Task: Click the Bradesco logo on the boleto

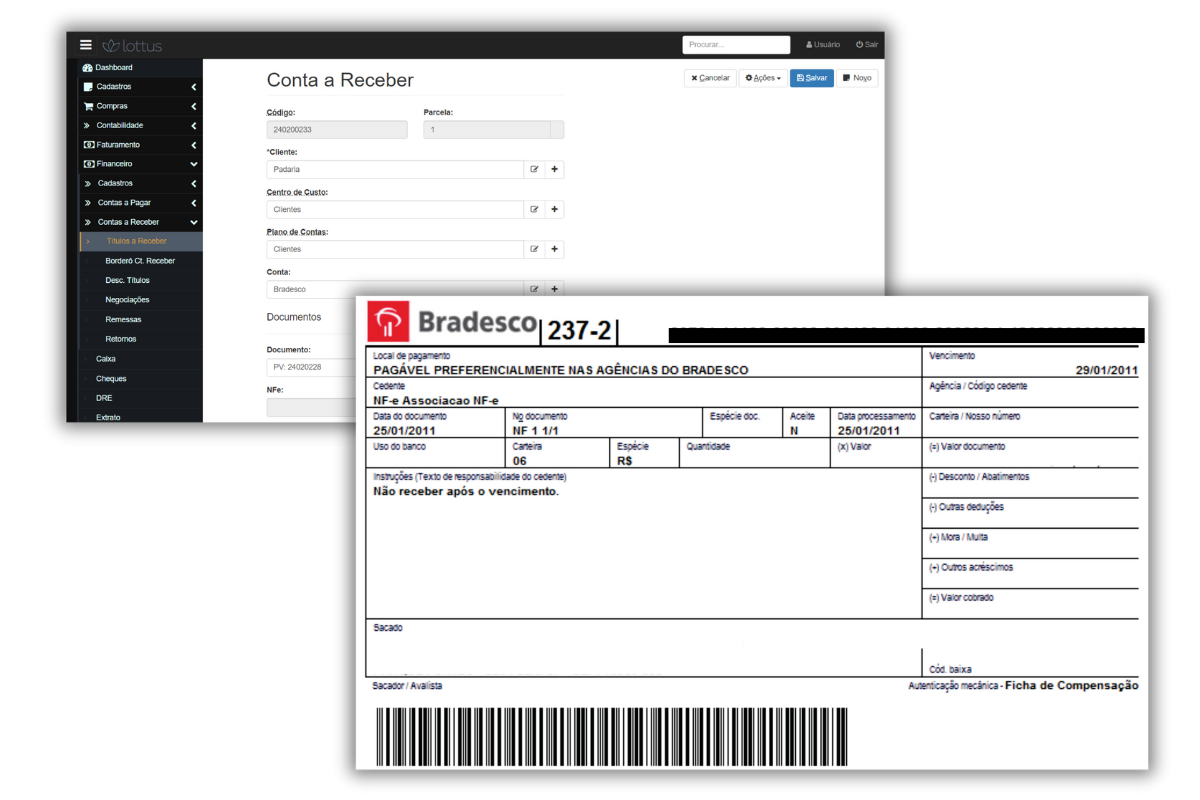Action: pyautogui.click(x=452, y=322)
